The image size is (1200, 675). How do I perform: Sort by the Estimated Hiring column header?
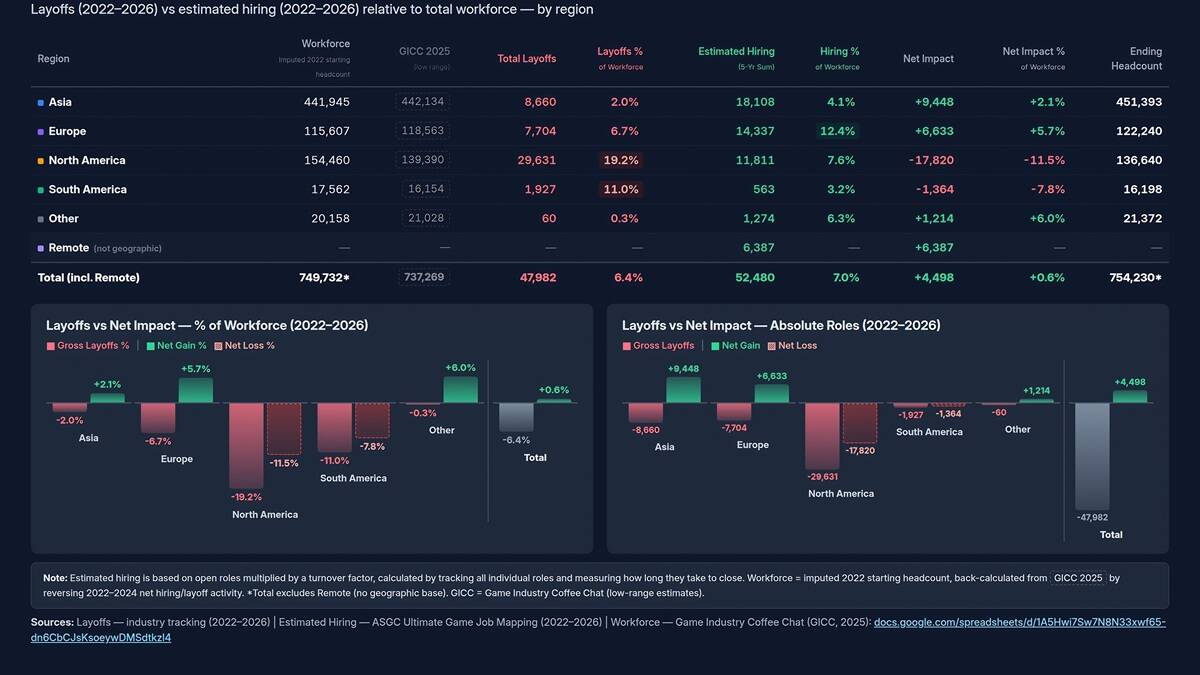click(736, 52)
